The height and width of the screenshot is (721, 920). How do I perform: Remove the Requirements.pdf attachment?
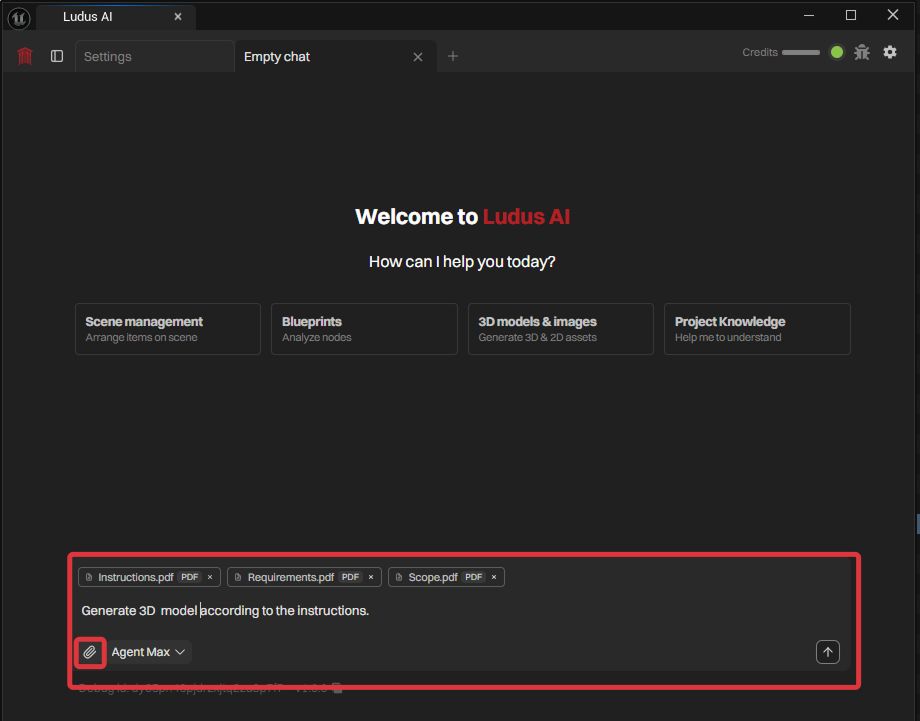371,577
